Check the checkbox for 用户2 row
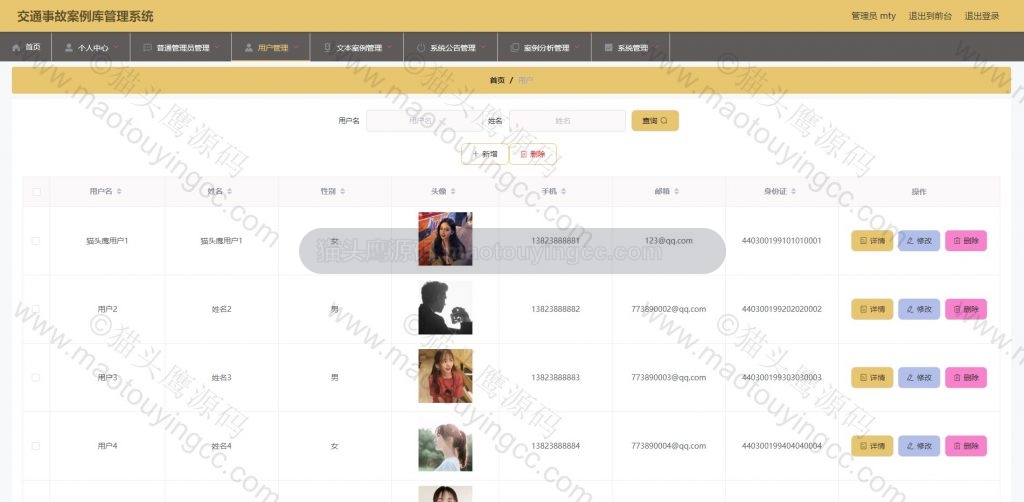The height and width of the screenshot is (502, 1024). pyautogui.click(x=36, y=309)
